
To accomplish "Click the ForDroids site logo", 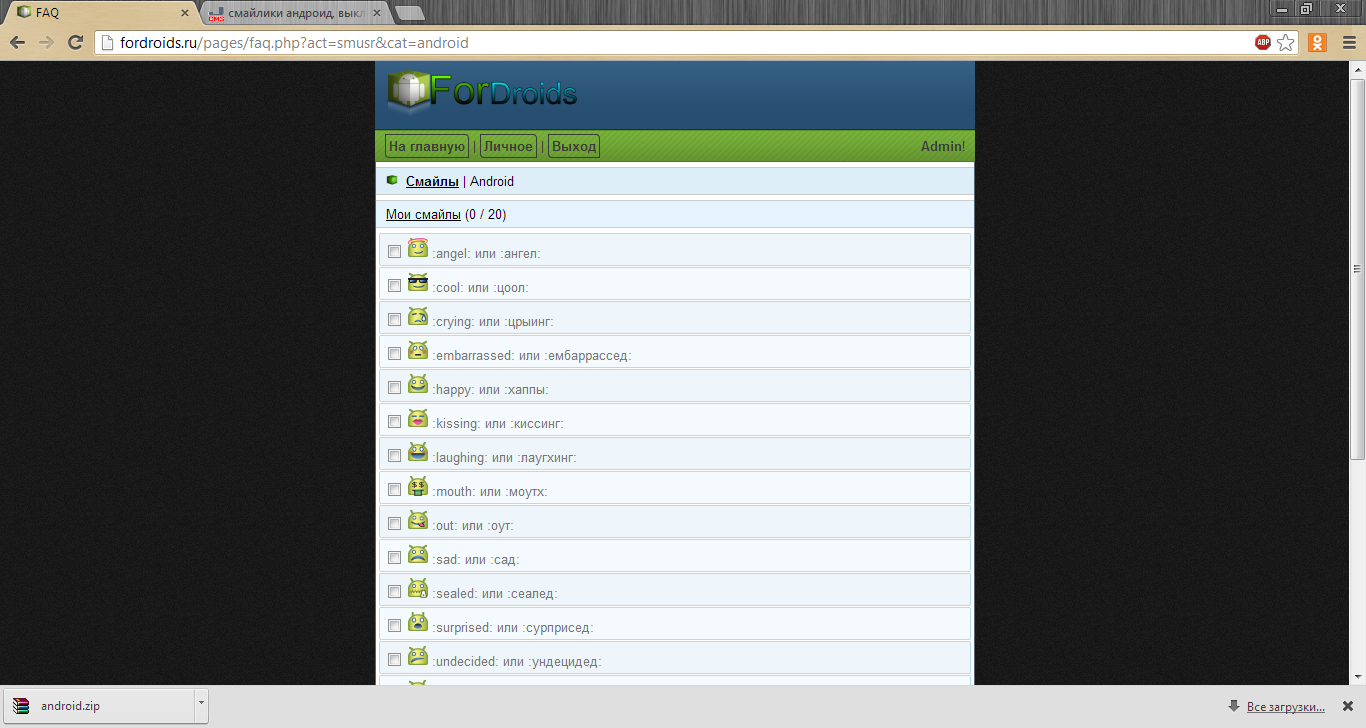I will (483, 93).
